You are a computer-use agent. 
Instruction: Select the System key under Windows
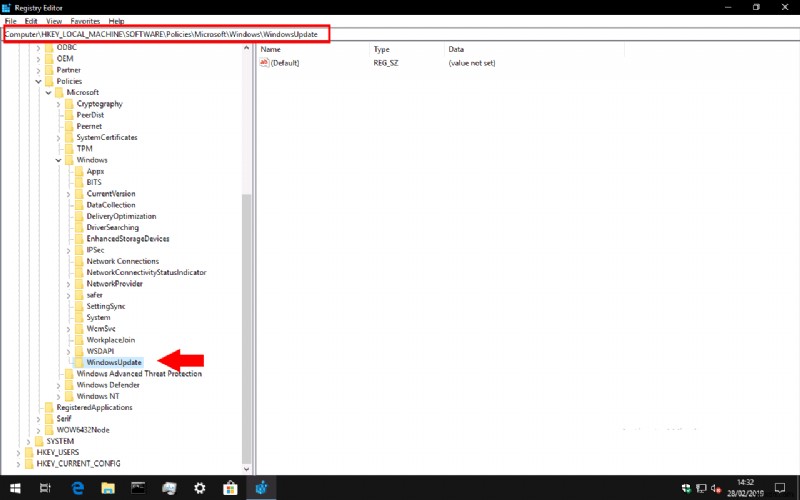[98, 317]
